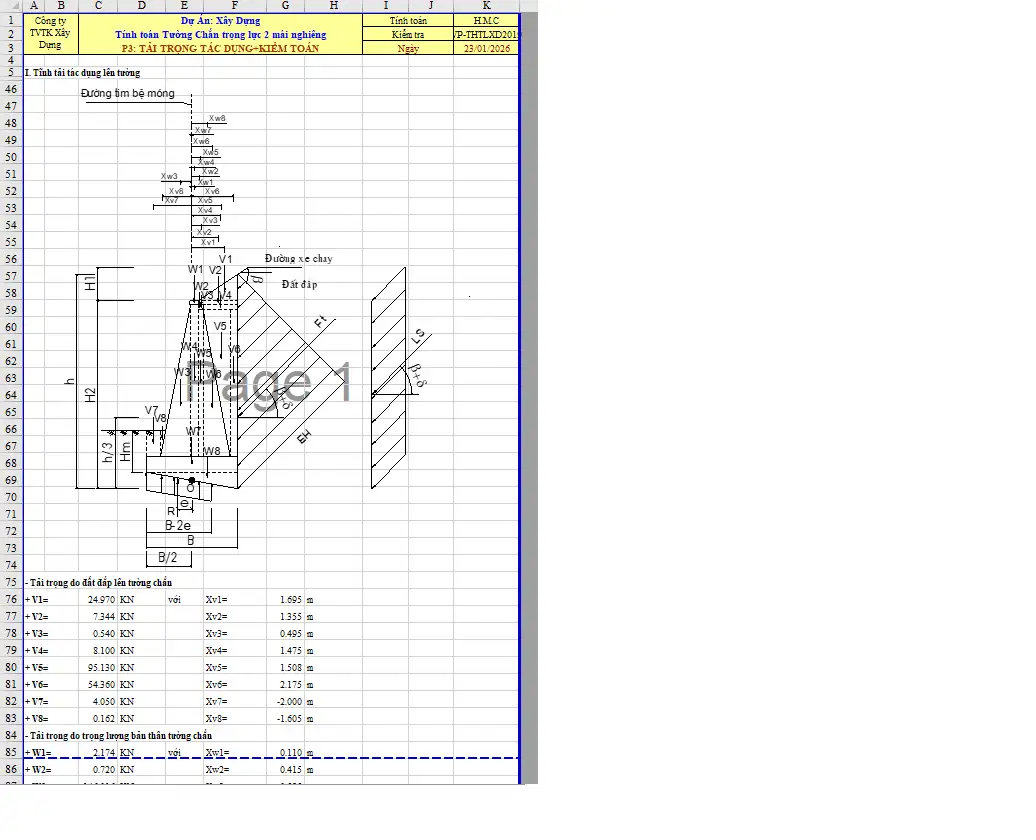Click the date cell 23/01/2026
Viewport: 1036px width, 840px height.
(x=486, y=48)
